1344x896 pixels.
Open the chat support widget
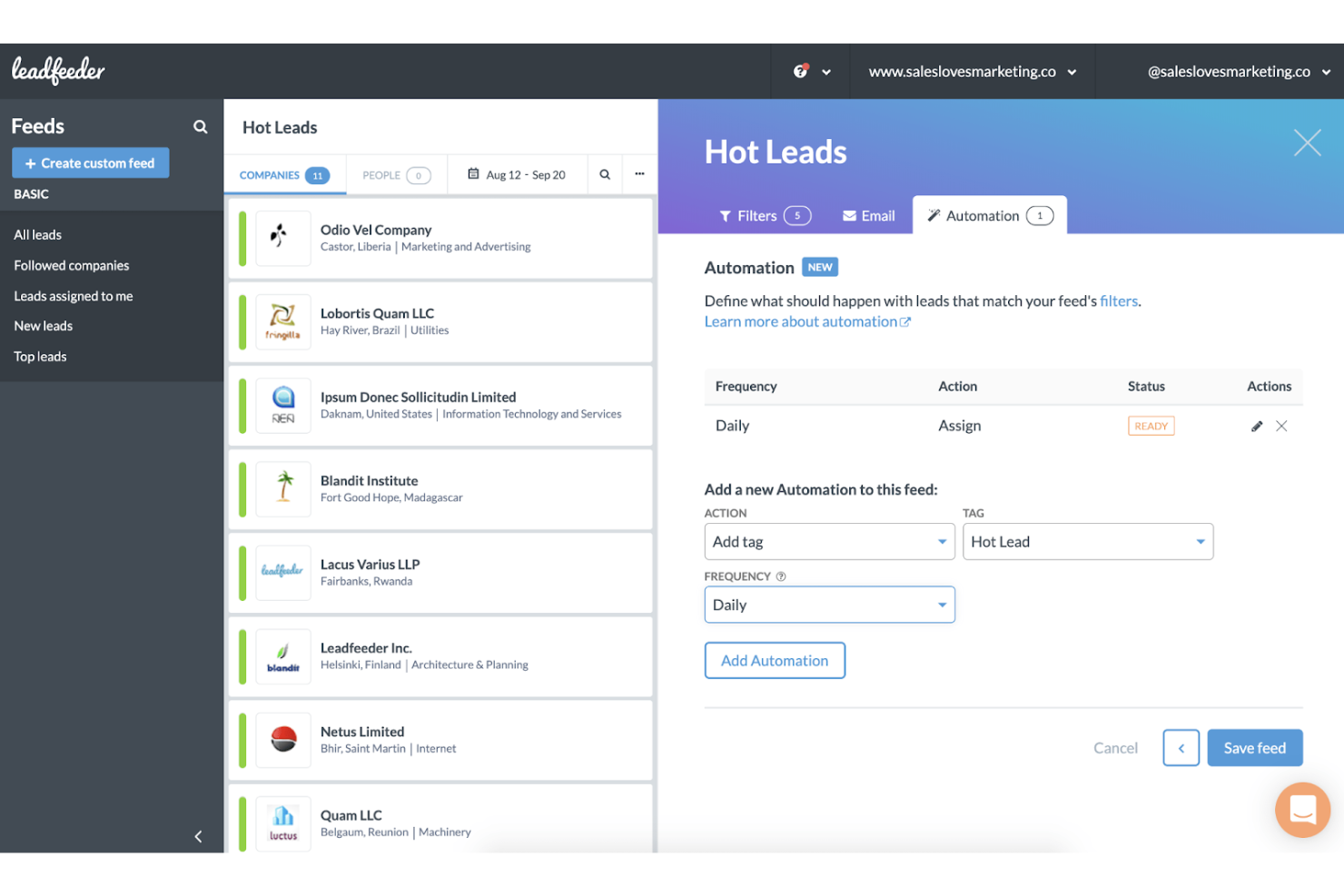(x=1302, y=810)
